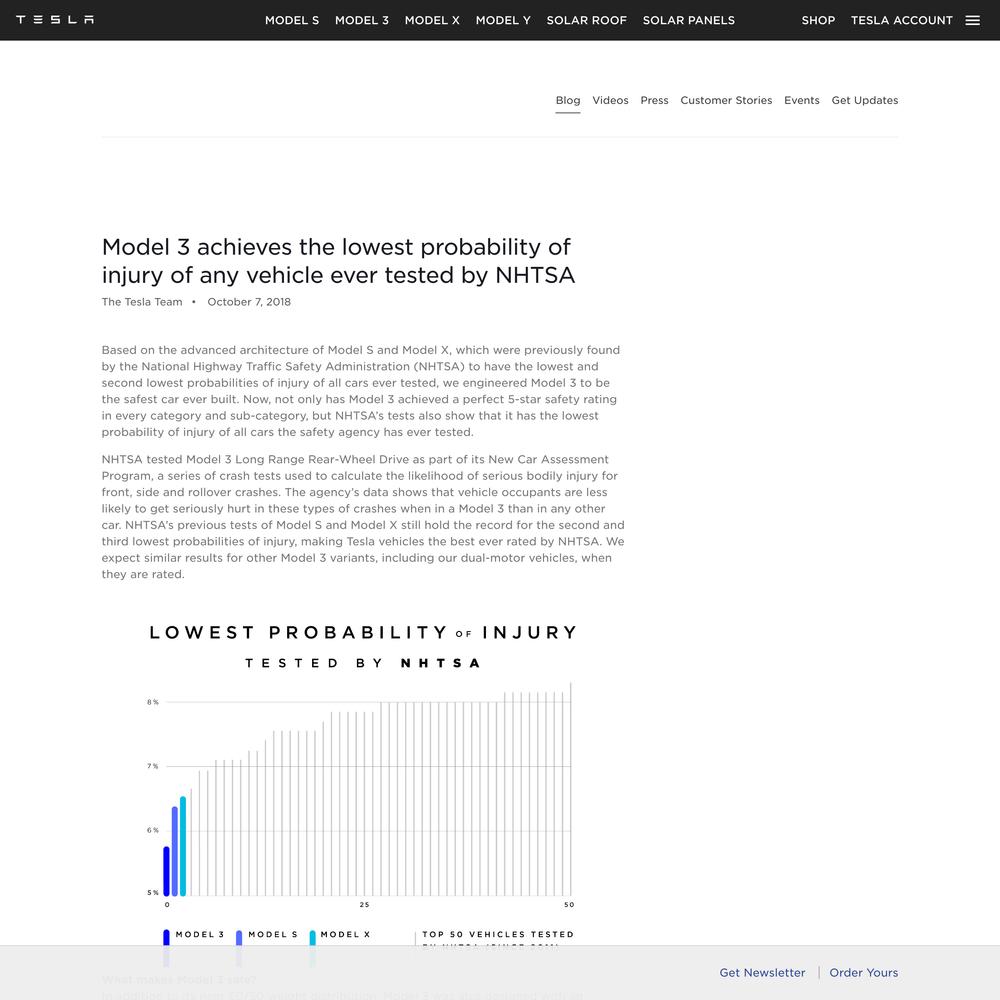Image resolution: width=1000 pixels, height=1000 pixels.
Task: Click the paragraph starting 'Based on the advanced'
Action: click(361, 391)
